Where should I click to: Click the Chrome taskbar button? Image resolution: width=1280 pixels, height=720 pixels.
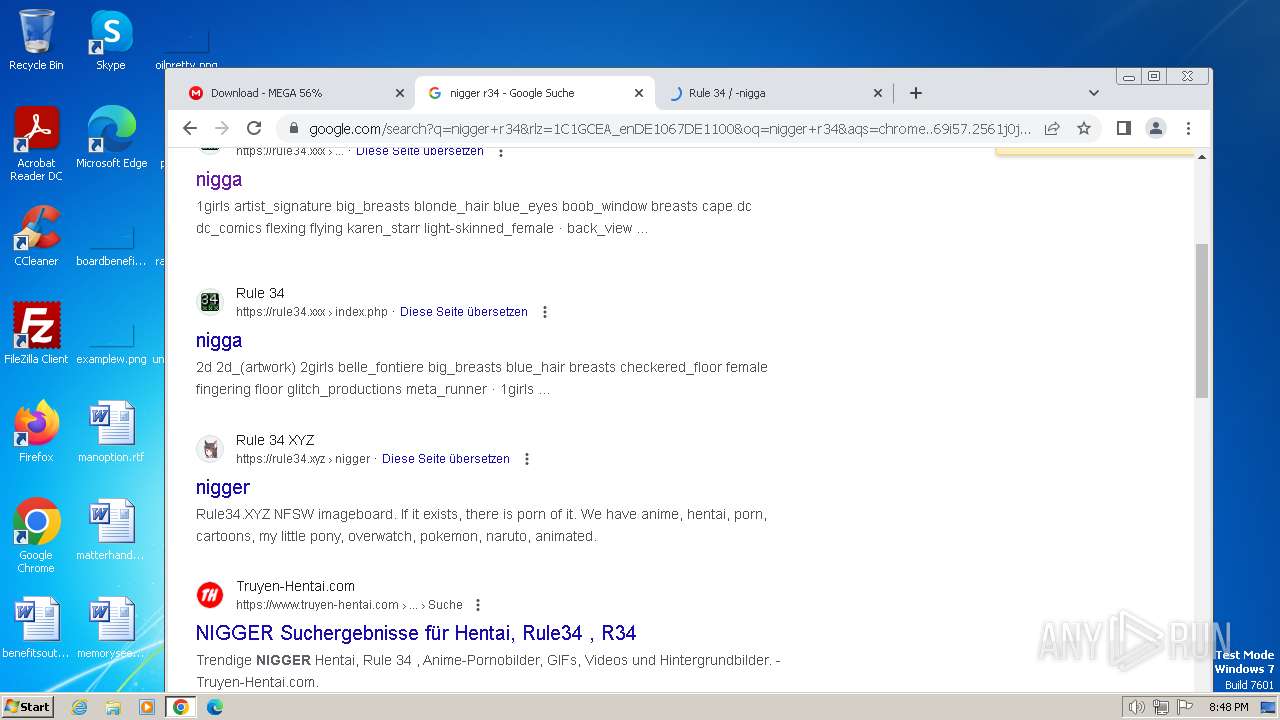coord(181,707)
